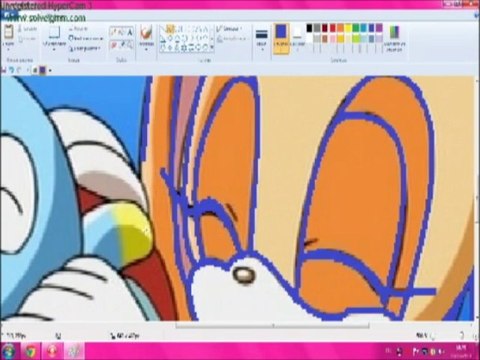Pick the turquoise color swatch in top row
Image resolution: width=480 pixels, height=360 pixels.
point(363,28)
